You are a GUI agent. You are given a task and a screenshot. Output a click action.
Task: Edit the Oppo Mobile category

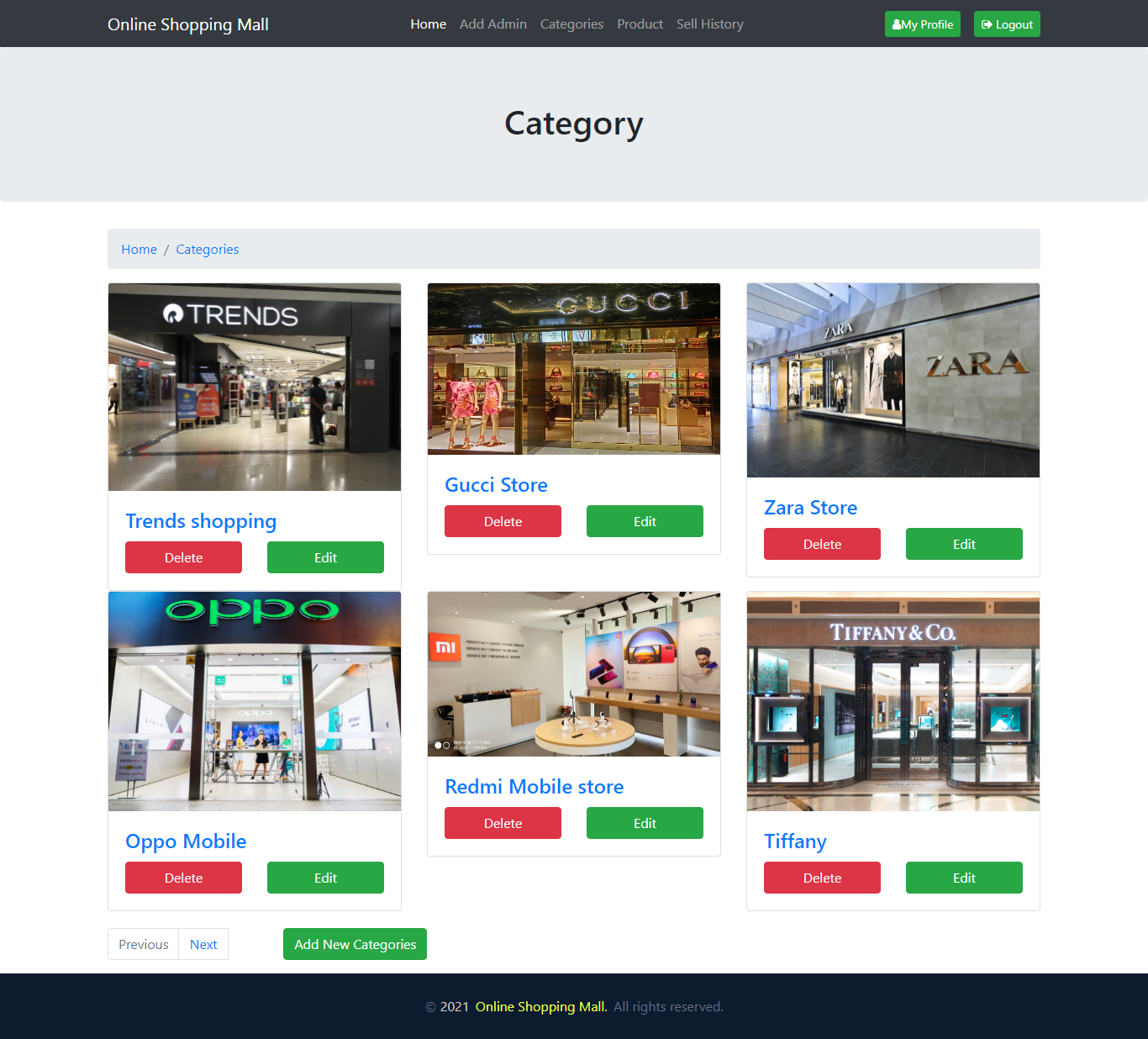pyautogui.click(x=325, y=878)
